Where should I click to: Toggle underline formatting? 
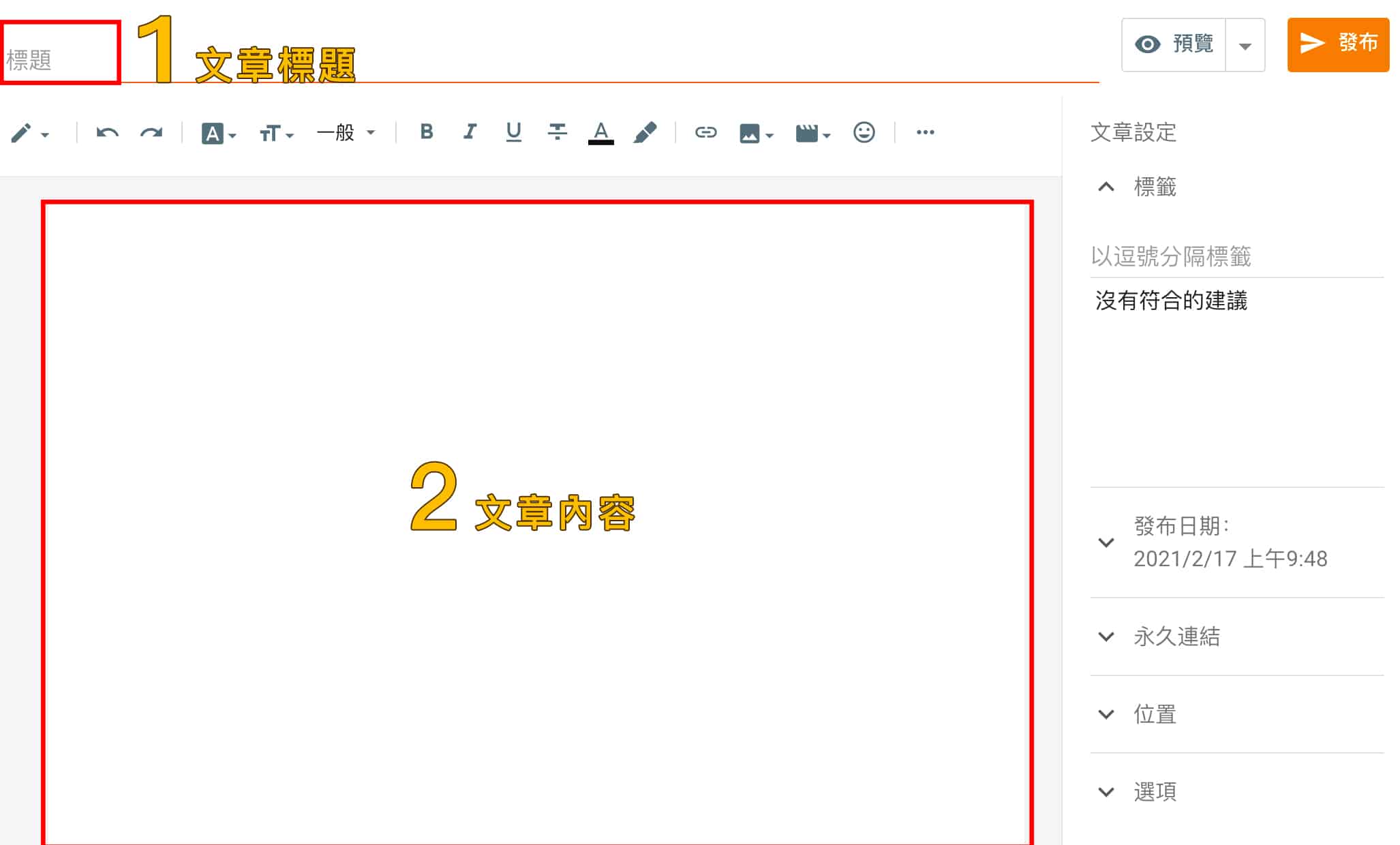pos(514,132)
